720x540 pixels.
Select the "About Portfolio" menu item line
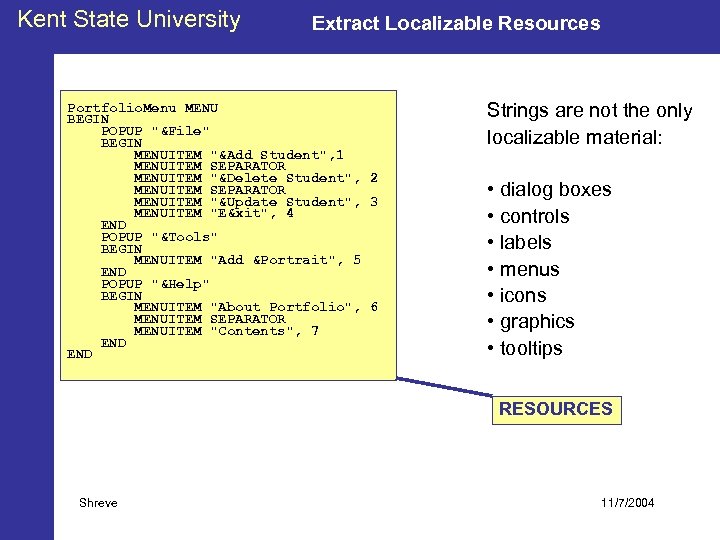point(256,307)
